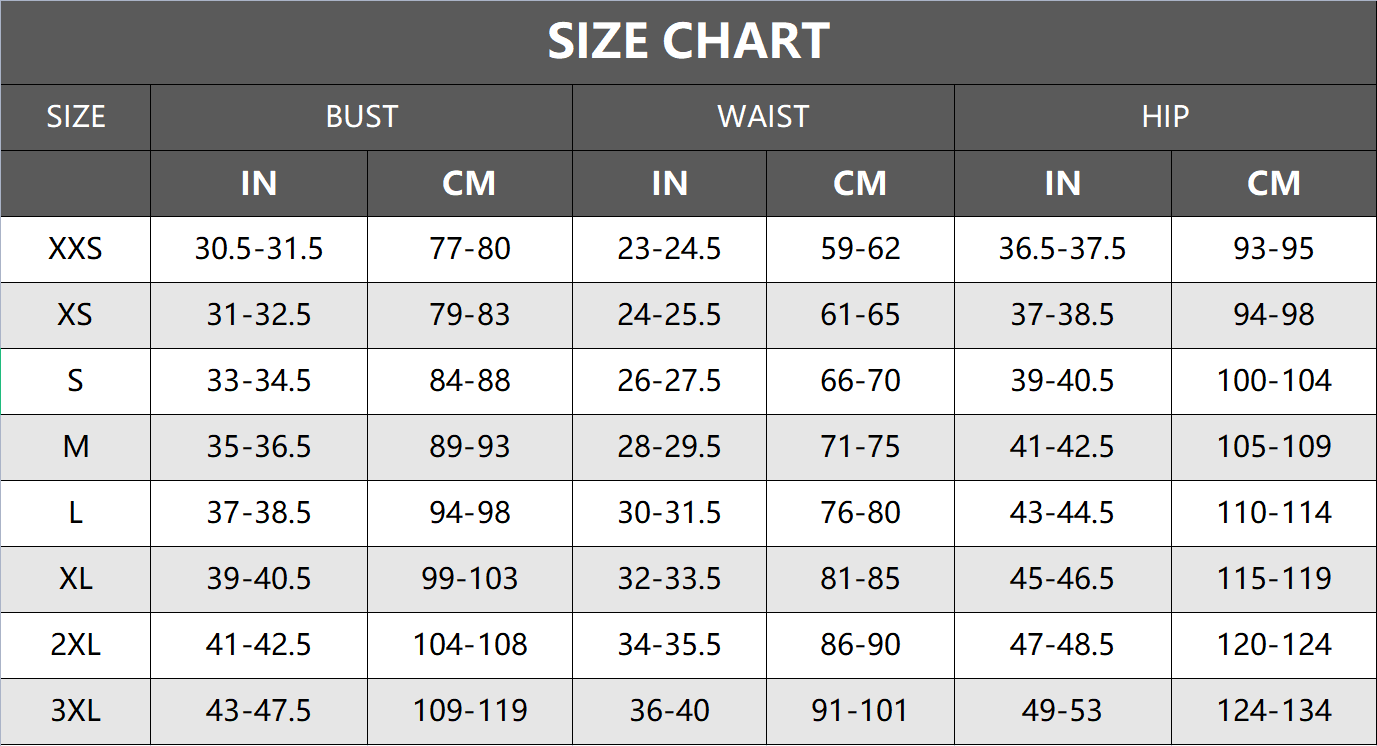The width and height of the screenshot is (1377, 746).
Task: Select the WAIST column header
Action: tap(763, 117)
